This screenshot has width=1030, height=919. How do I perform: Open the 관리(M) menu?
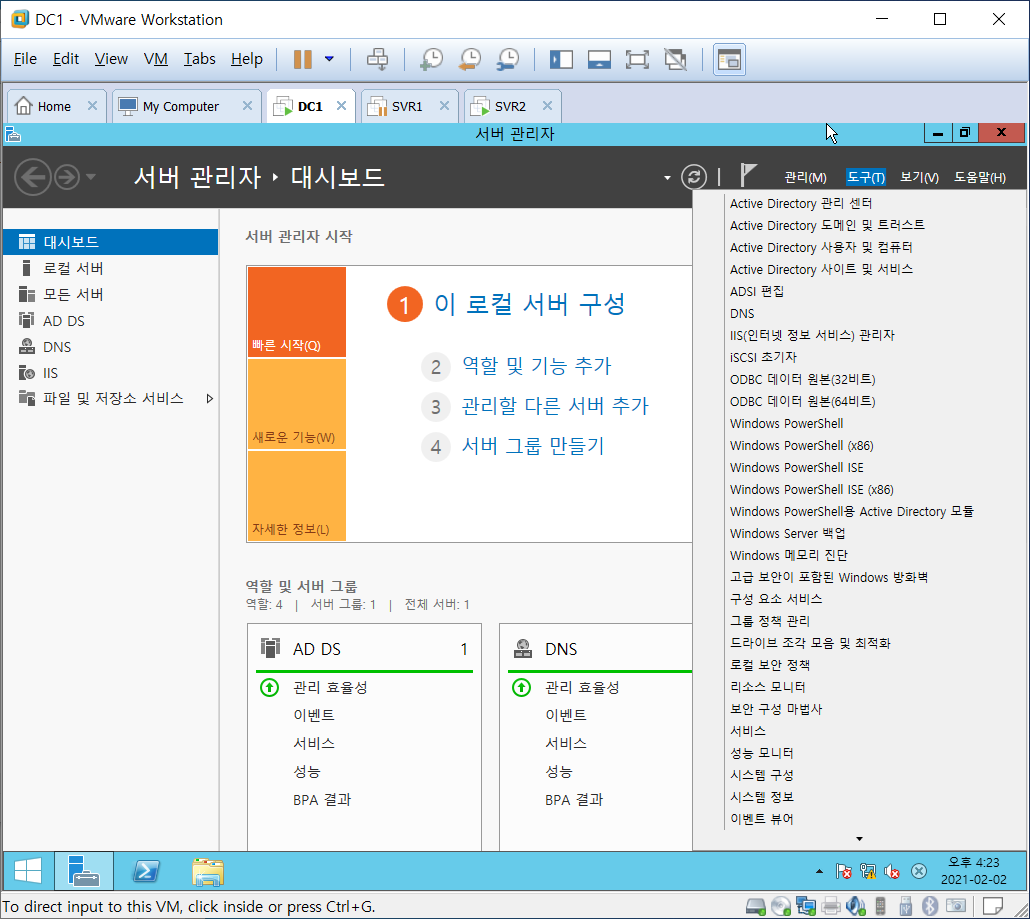[x=805, y=177]
